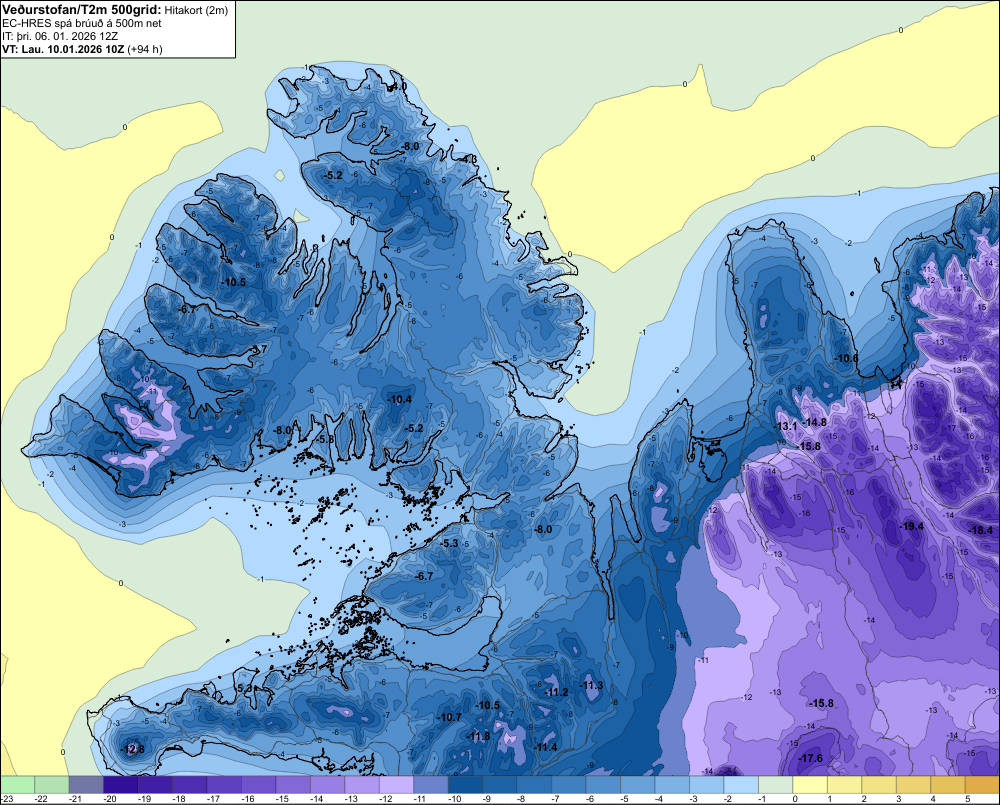Click the -13.1 temperature label
The image size is (1000, 805).
[x=786, y=426]
